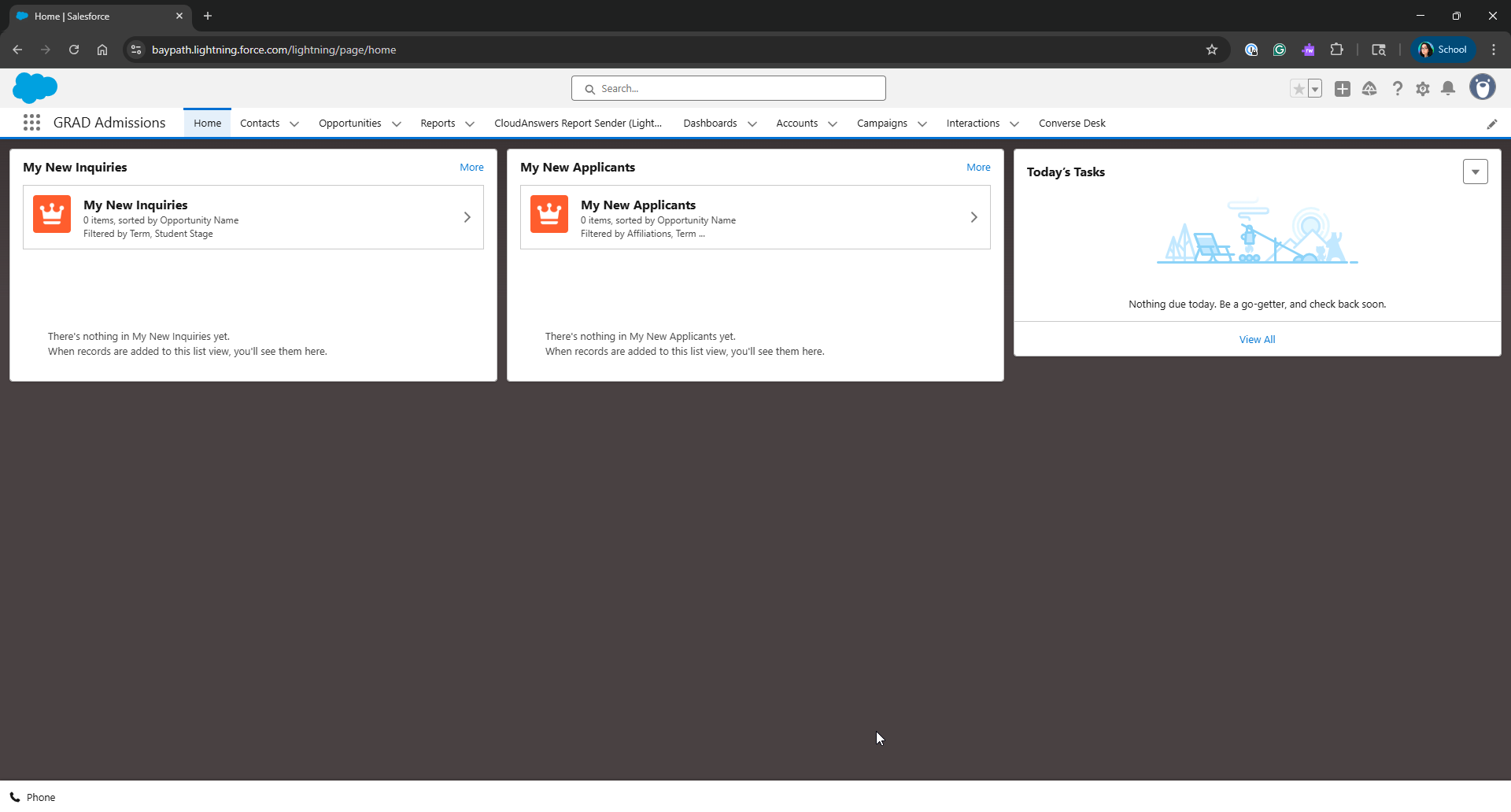Open the Global Actions plus icon
The height and width of the screenshot is (812, 1511).
point(1343,89)
